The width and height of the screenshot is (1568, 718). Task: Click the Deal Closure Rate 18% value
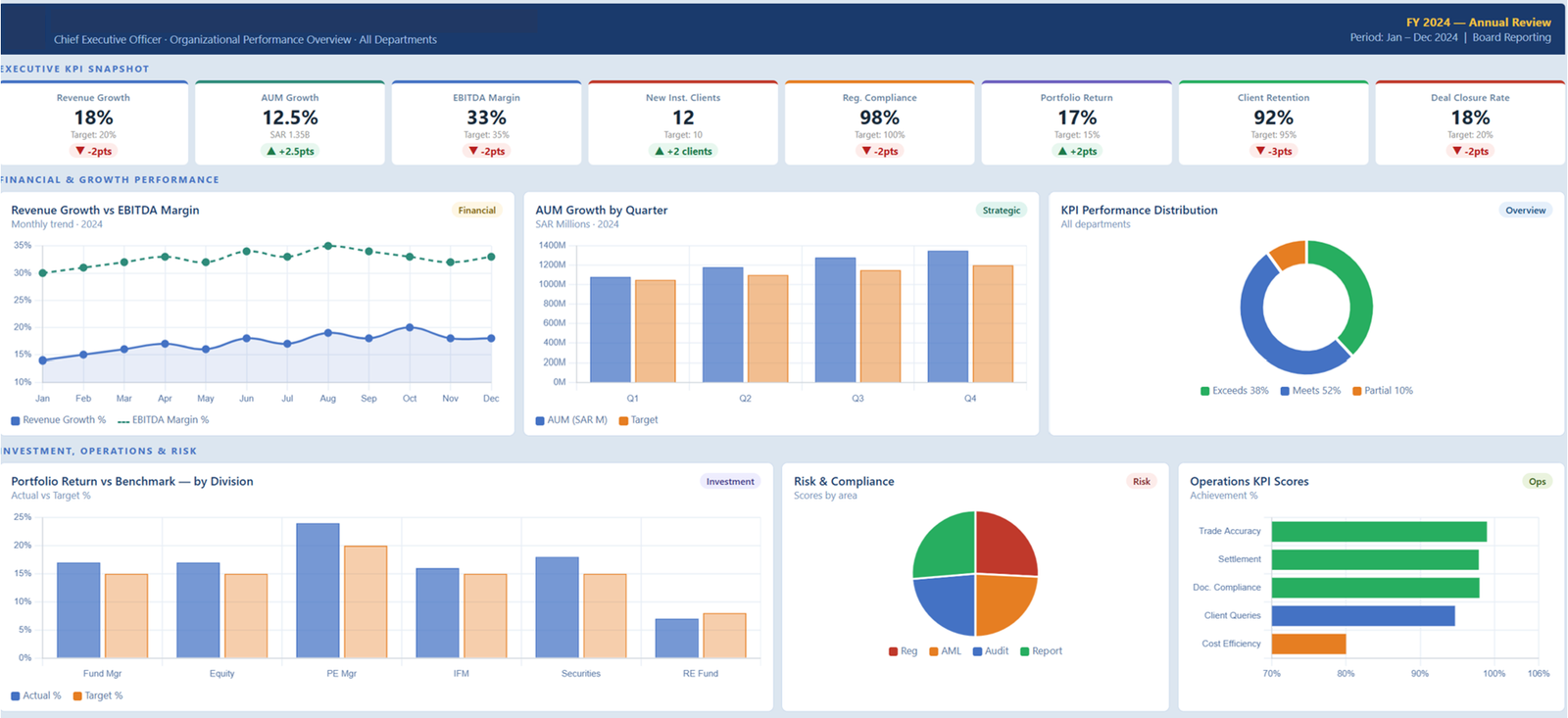(x=1470, y=118)
